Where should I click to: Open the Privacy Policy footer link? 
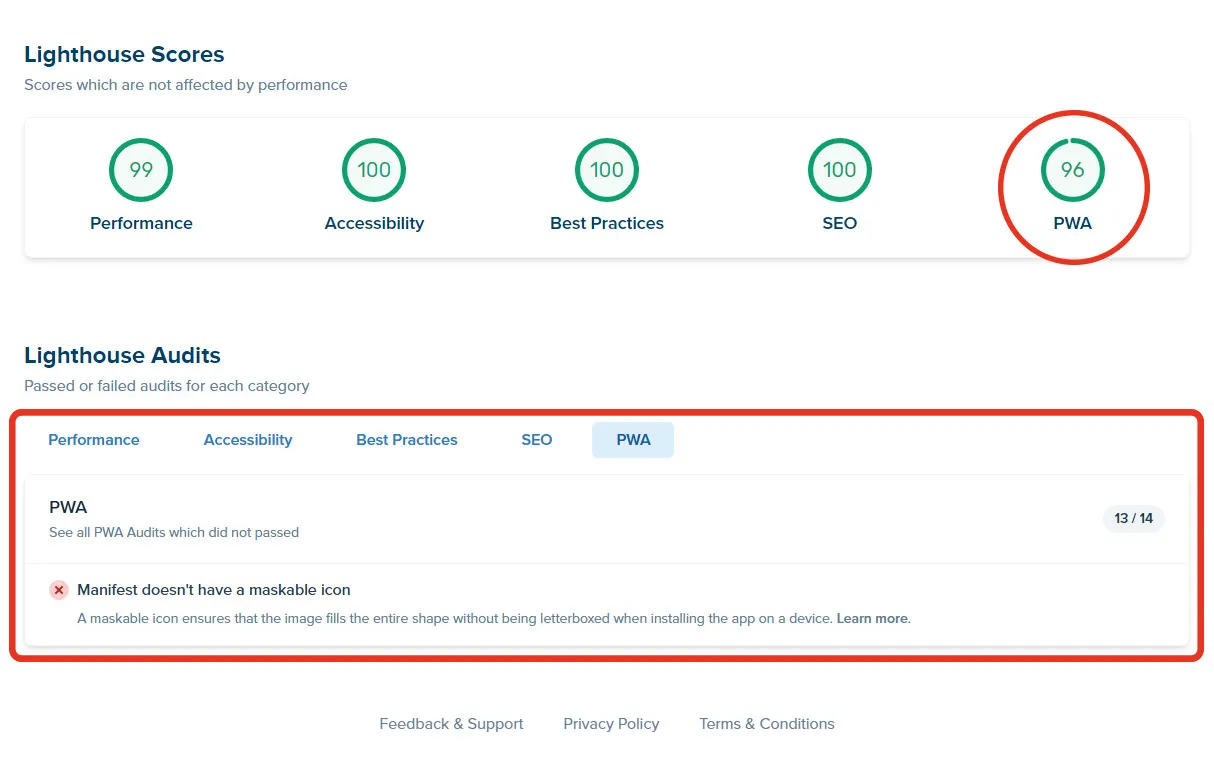611,724
